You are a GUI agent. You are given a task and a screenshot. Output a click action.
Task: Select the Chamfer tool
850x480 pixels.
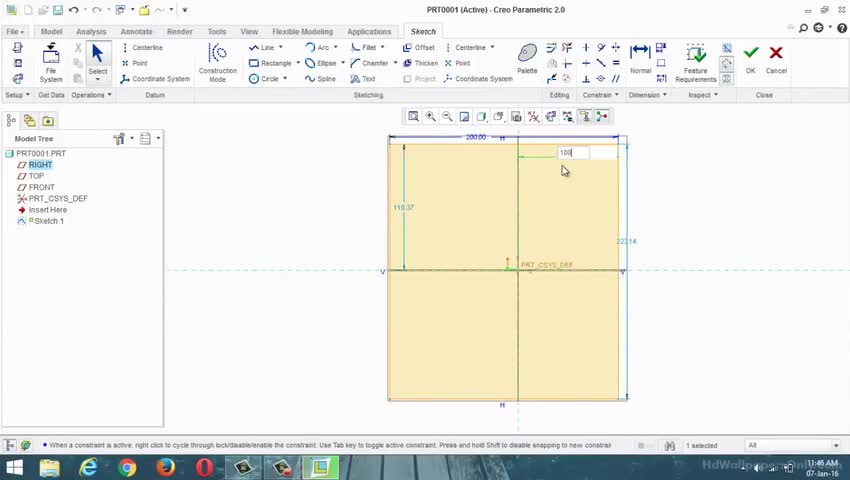click(x=369, y=63)
